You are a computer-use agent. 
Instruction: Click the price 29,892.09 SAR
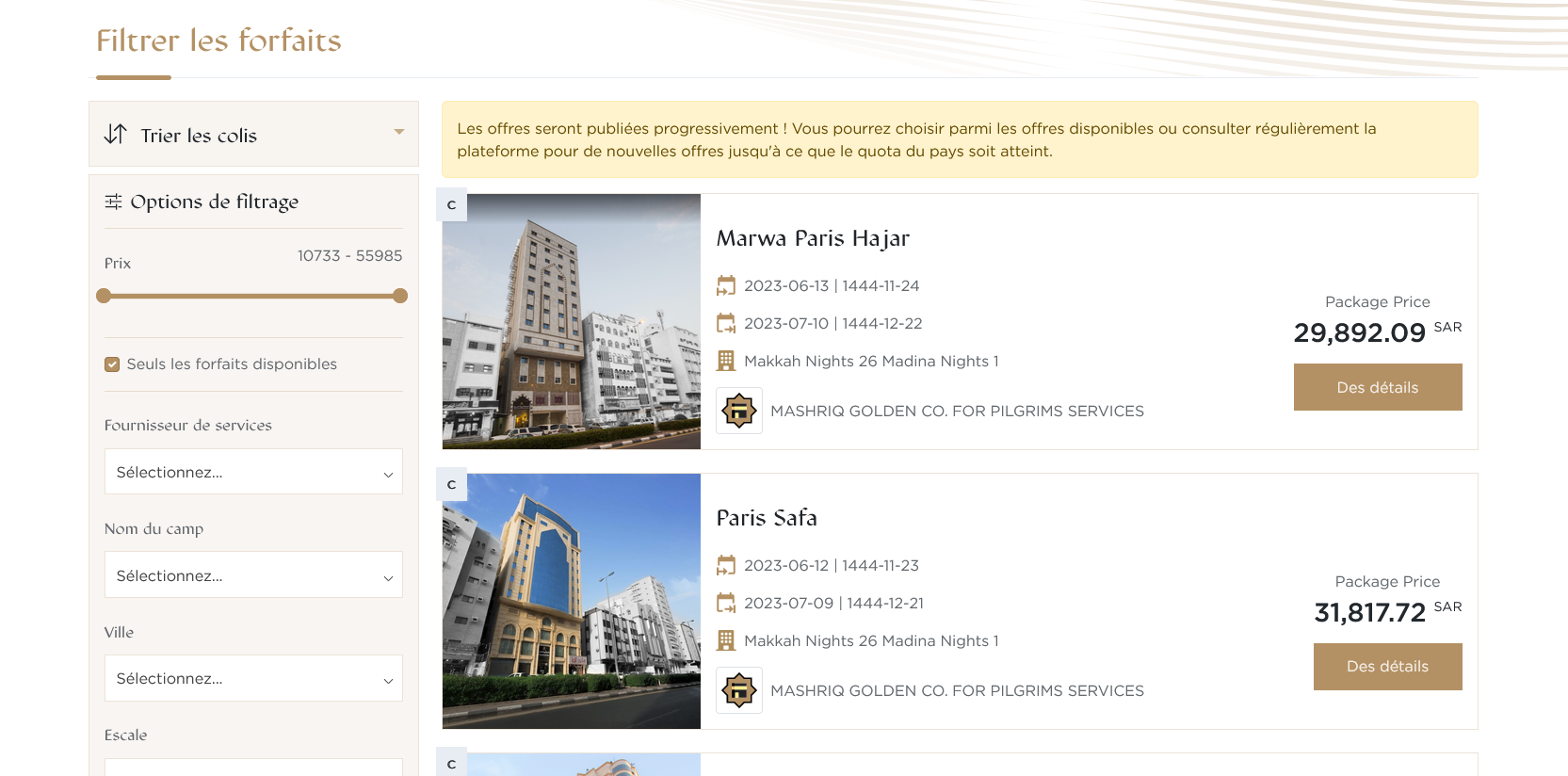[1378, 332]
